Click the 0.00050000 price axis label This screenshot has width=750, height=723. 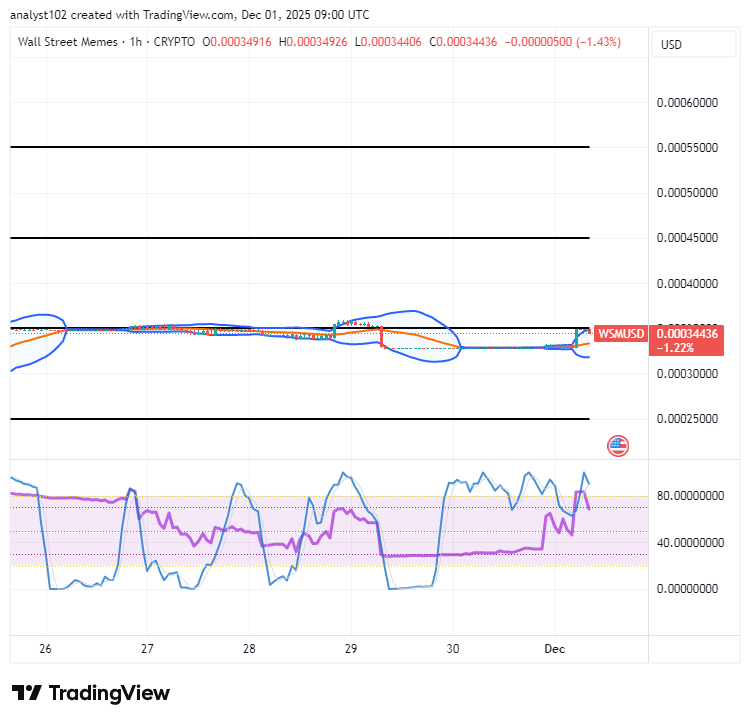point(687,193)
